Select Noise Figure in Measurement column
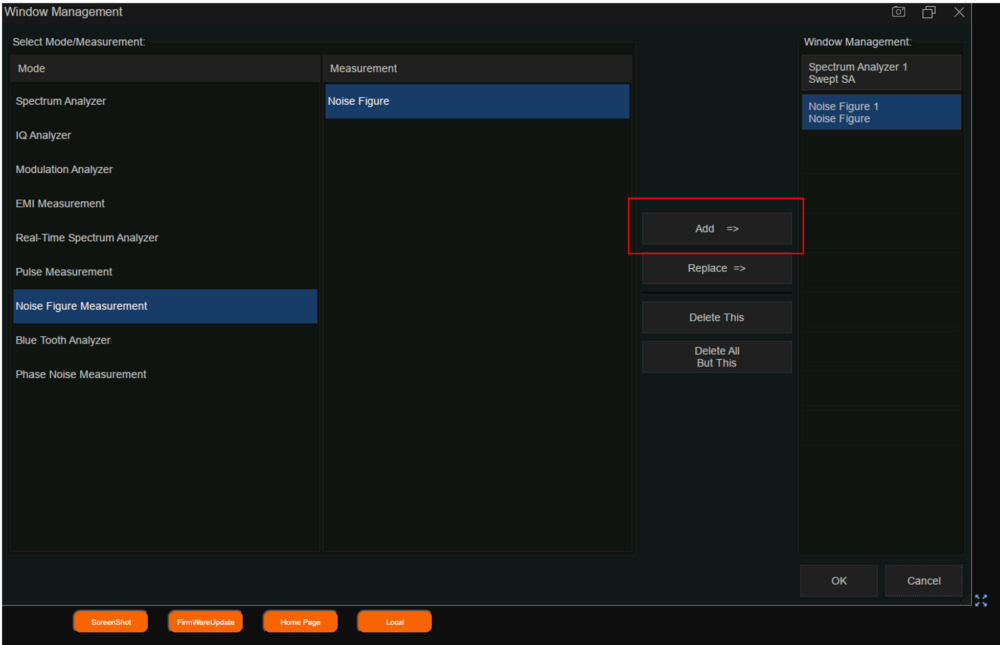Image resolution: width=1000 pixels, height=645 pixels. [477, 101]
